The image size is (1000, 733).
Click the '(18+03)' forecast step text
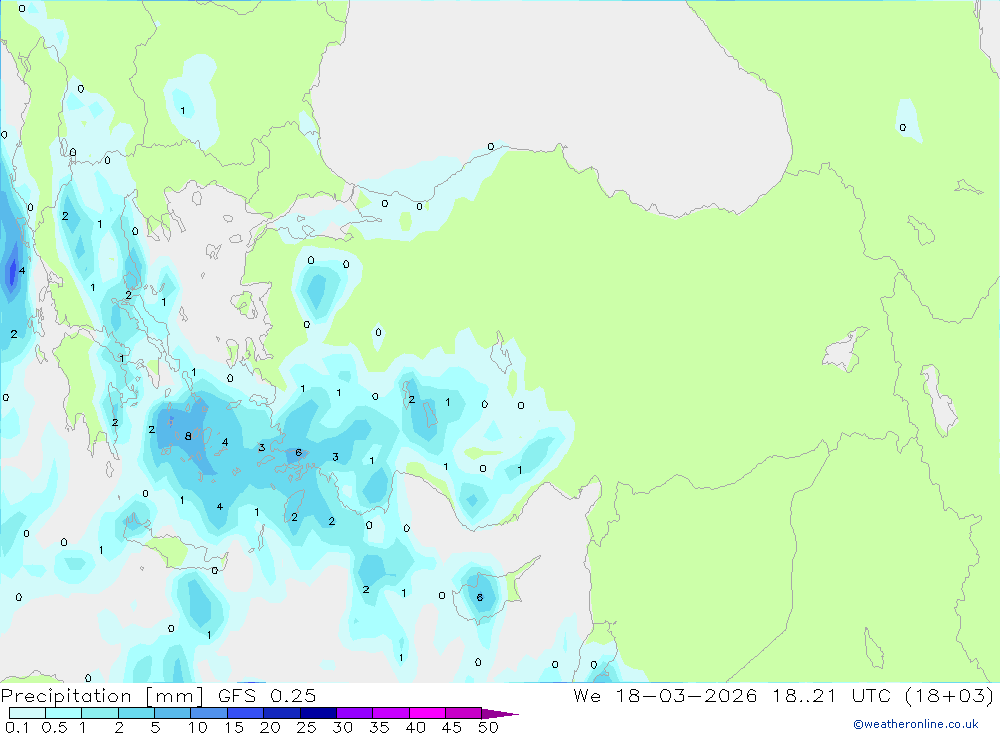[950, 695]
